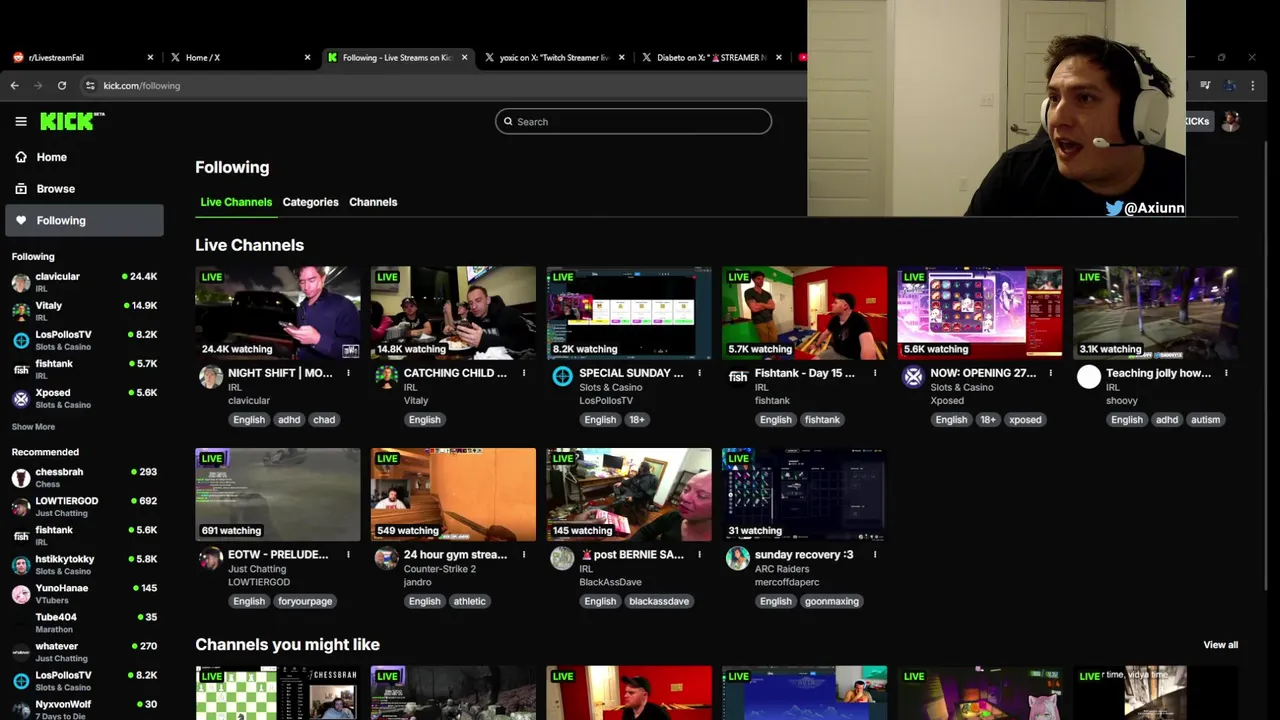Viewport: 1280px width, 720px height.
Task: Open the hamburger menu beside the Kick logo
Action: (x=21, y=121)
